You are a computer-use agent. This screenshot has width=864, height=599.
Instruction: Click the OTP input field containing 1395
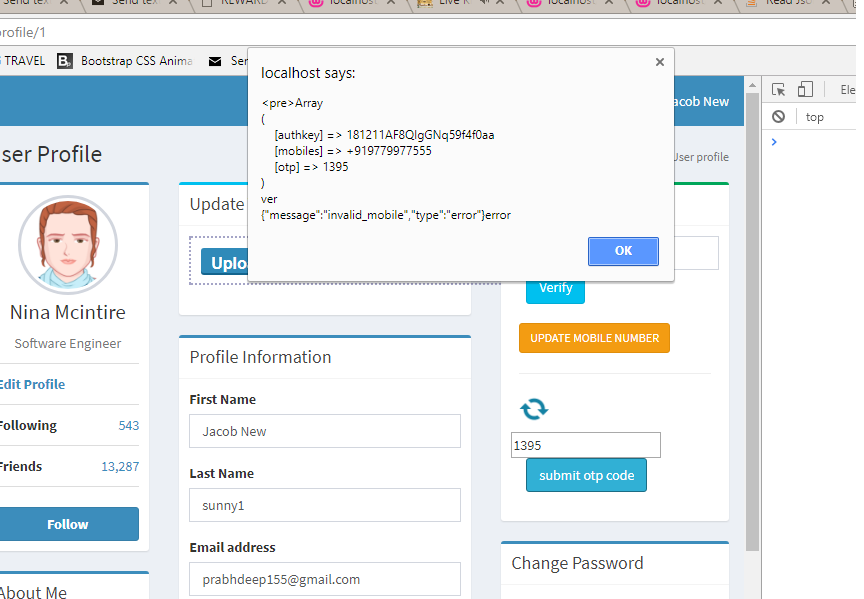[586, 445]
